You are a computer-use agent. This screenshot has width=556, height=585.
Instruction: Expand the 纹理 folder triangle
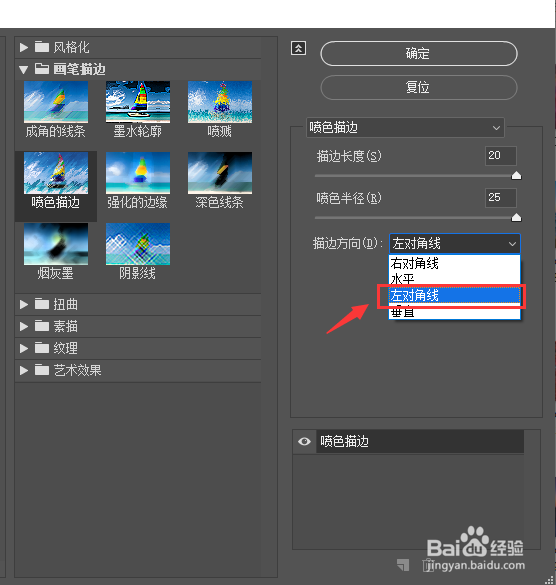pos(24,348)
